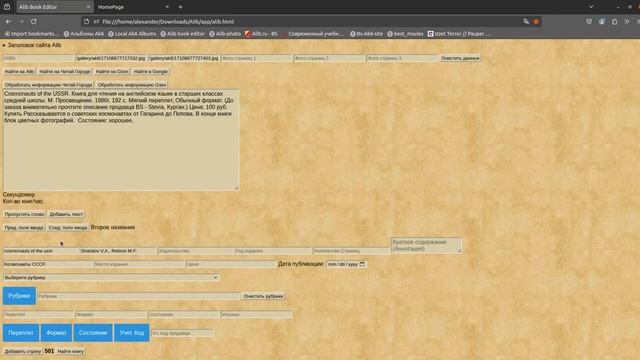Close the Alib Book Editor tab

click(x=88, y=7)
